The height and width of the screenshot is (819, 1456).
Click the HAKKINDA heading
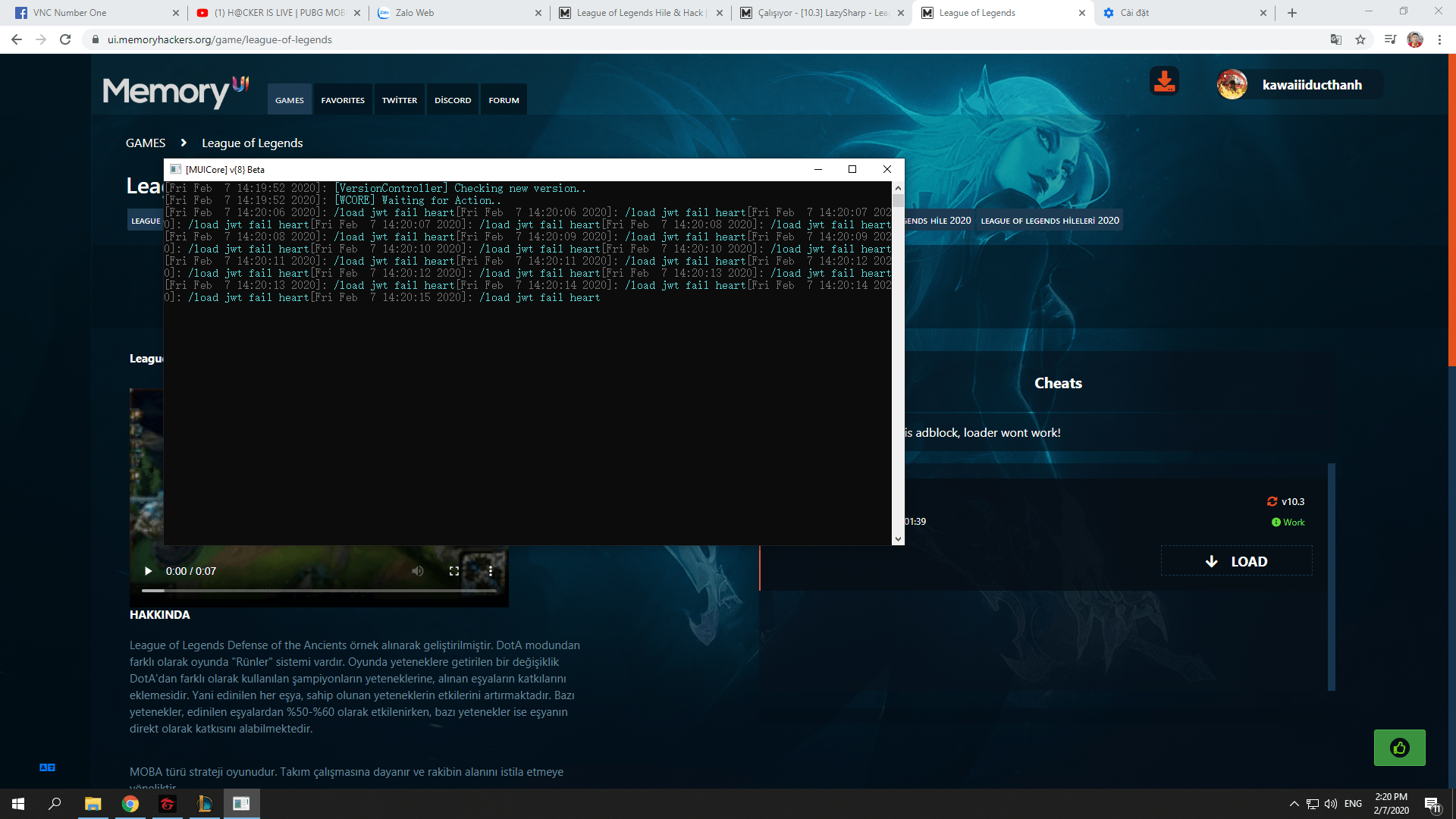160,615
